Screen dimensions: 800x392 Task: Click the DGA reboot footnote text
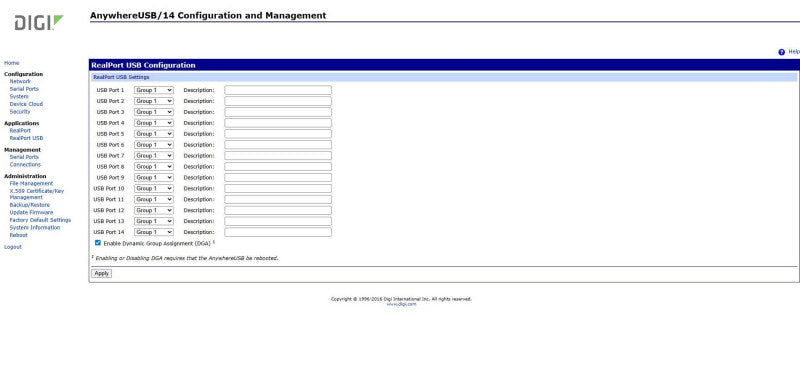(x=185, y=258)
